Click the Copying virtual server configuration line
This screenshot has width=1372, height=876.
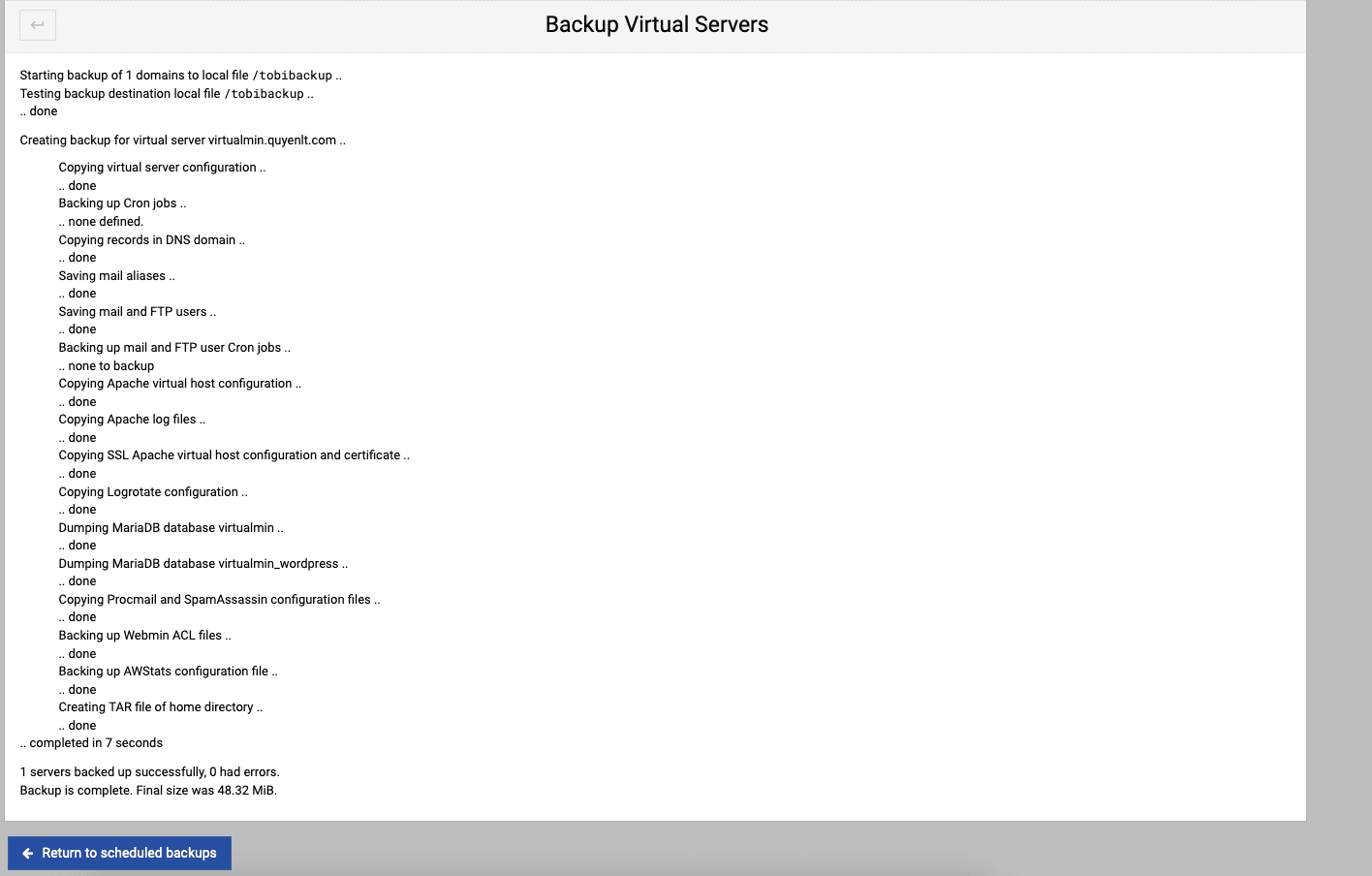[x=162, y=168]
